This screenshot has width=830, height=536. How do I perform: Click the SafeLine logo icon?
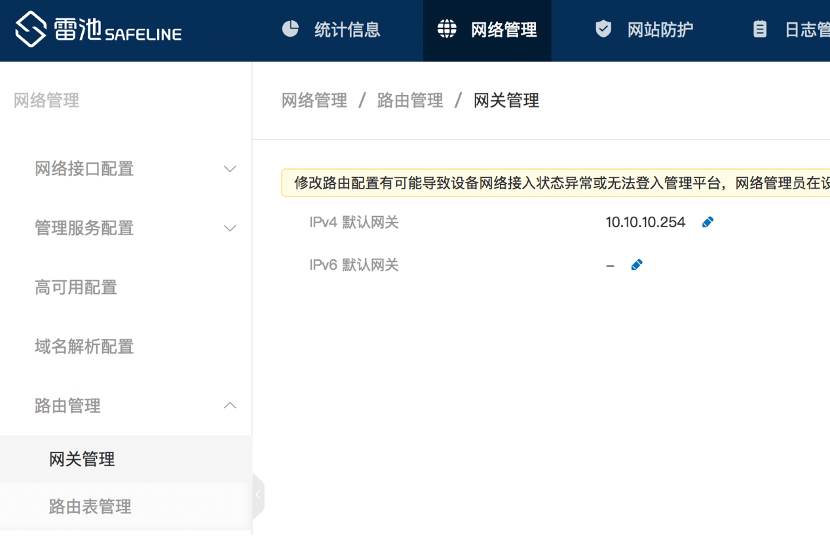31,30
